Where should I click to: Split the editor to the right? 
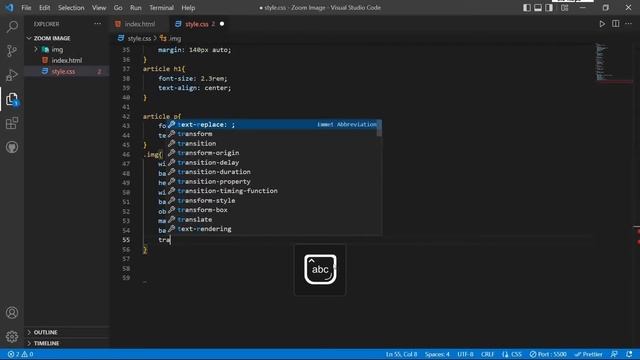616,24
